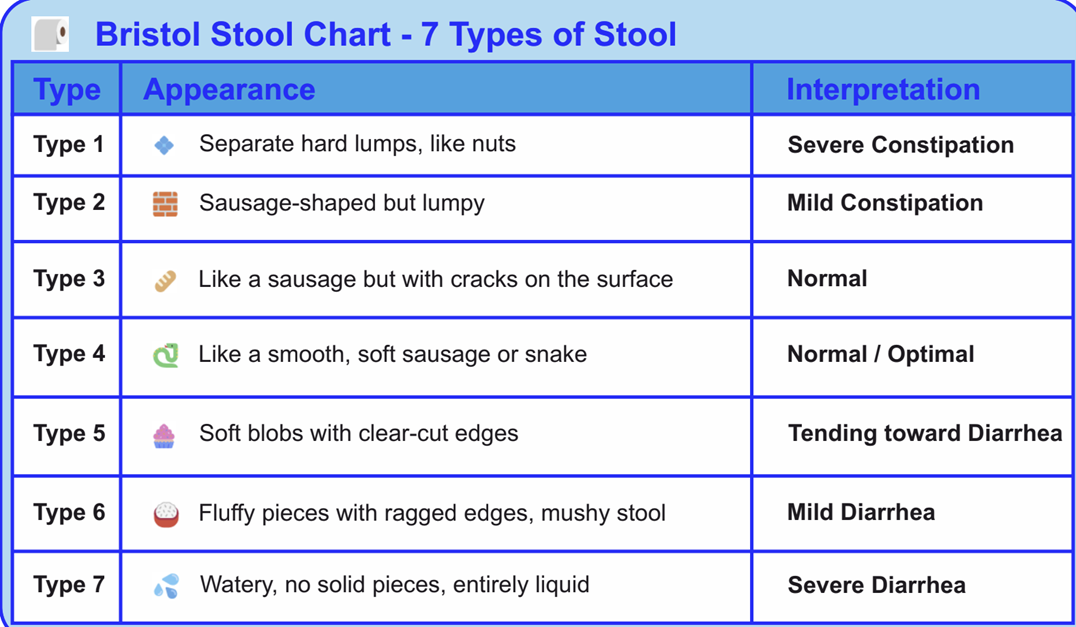Click the toilet paper roll icon

pyautogui.click(x=50, y=34)
